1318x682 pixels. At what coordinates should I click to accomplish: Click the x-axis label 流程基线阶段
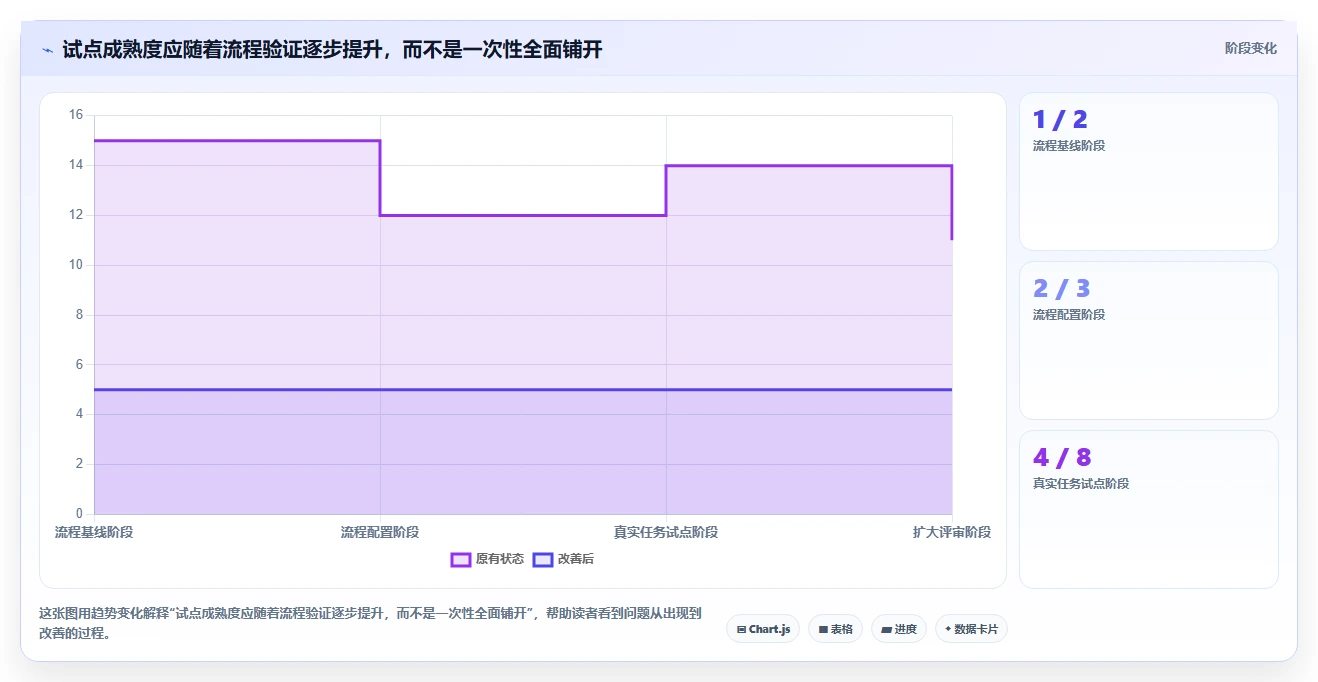pos(94,532)
